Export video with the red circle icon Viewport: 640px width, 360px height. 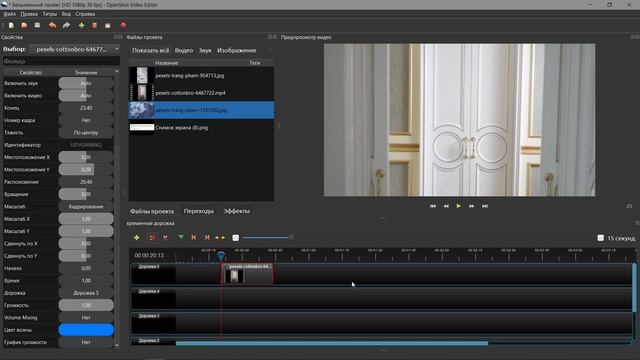(123, 25)
